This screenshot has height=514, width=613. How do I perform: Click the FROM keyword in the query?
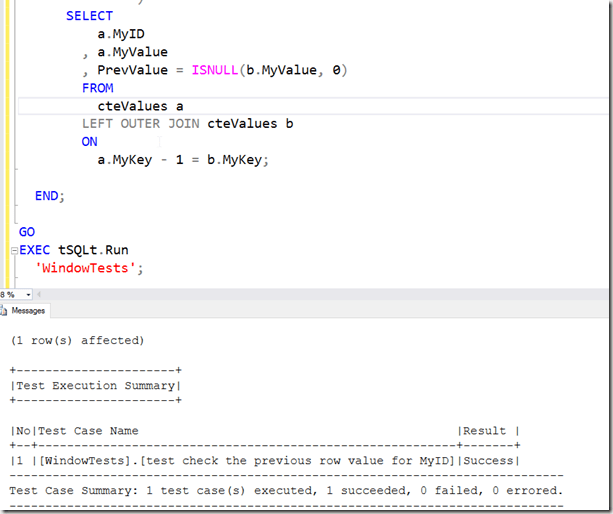coord(98,87)
